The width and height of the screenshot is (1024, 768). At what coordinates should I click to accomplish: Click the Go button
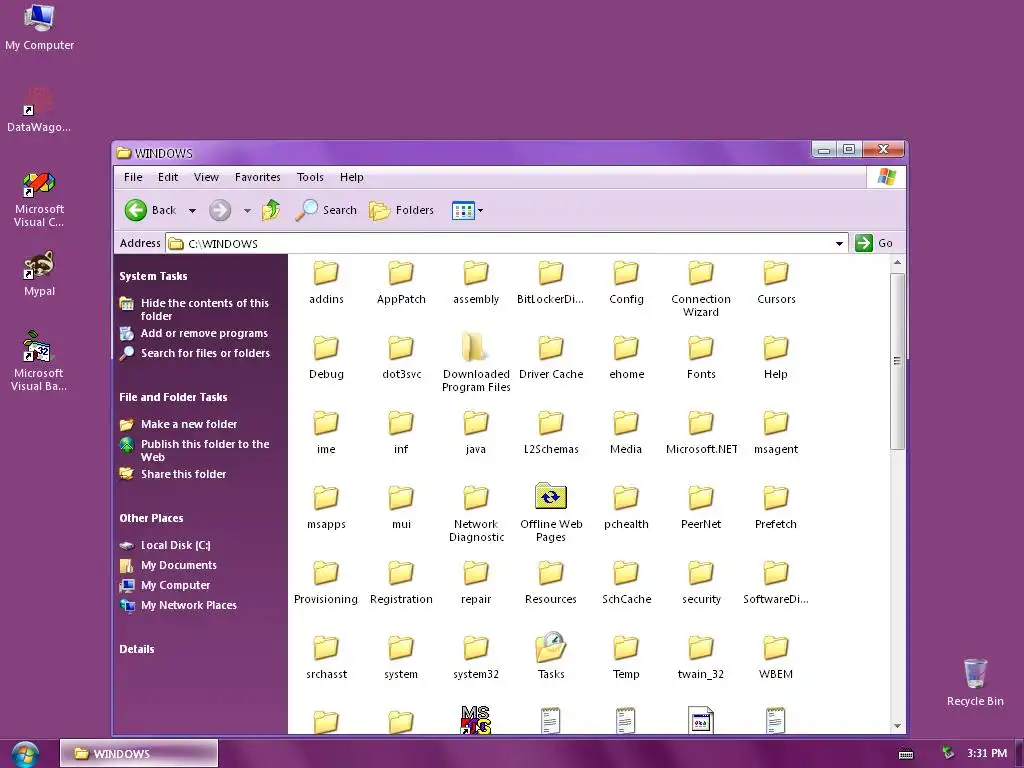coord(874,243)
